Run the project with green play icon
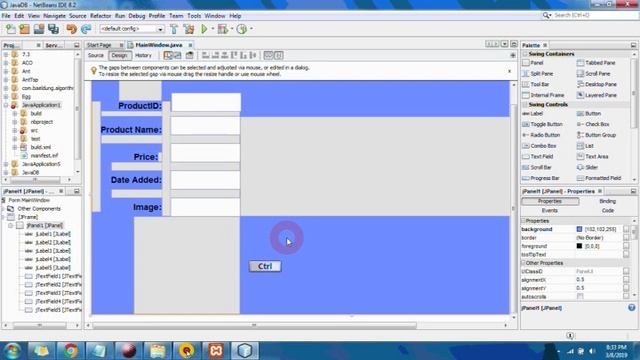 point(204,29)
